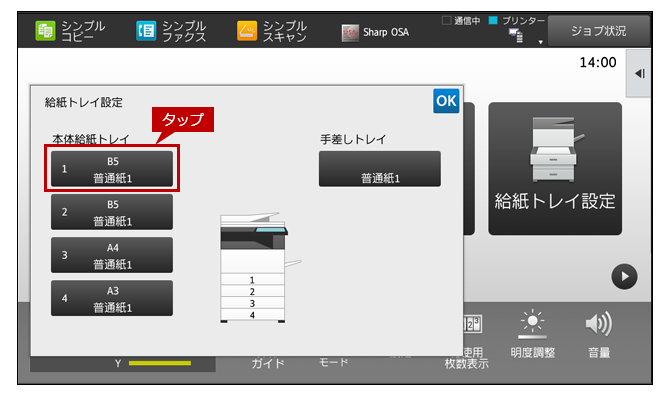Screen dimensions: 670x396
Task: Open Simple Fax (シンプルファクス) mode icon
Action: 146,31
